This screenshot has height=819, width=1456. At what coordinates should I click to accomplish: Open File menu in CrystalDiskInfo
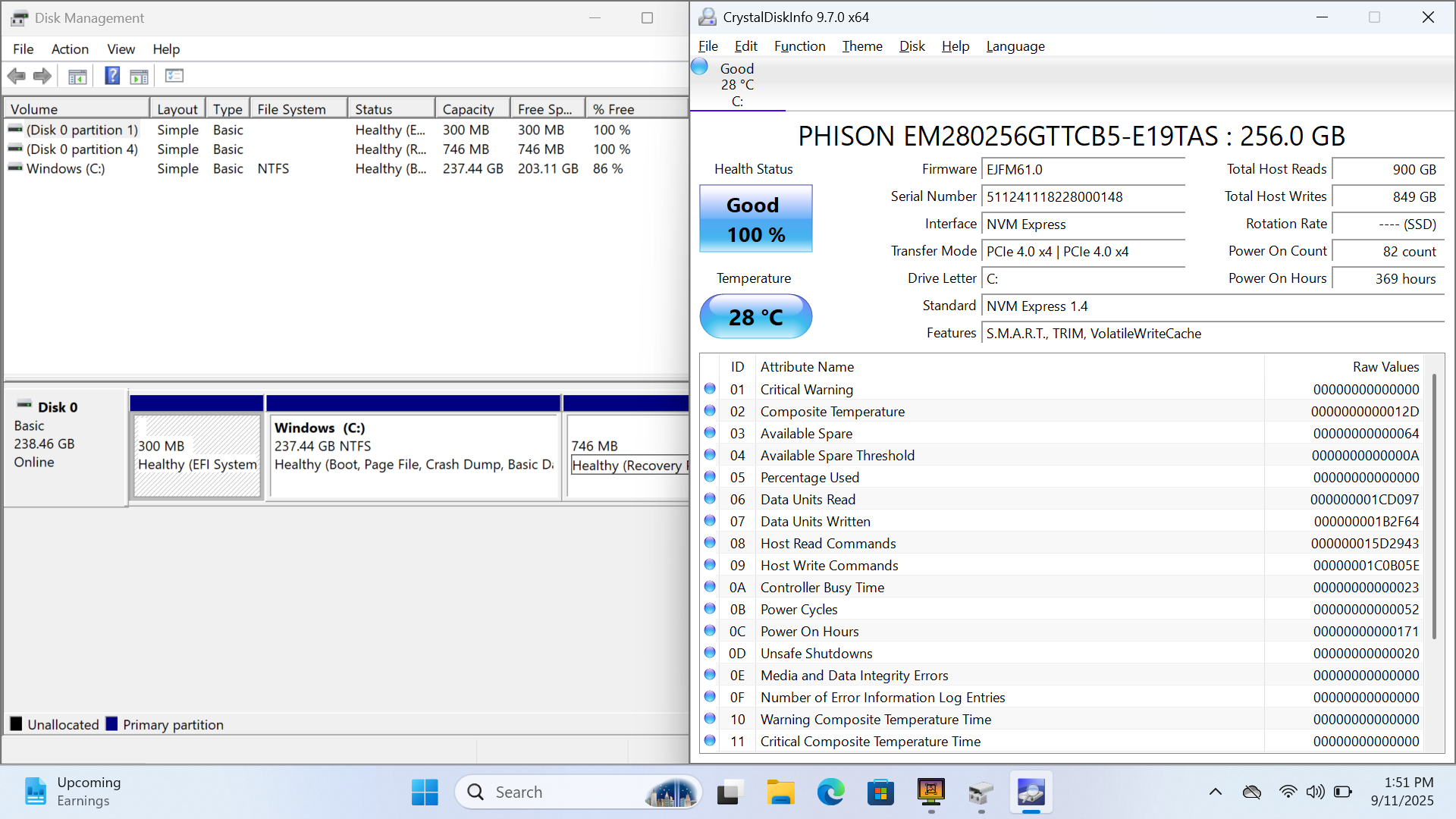coord(708,45)
